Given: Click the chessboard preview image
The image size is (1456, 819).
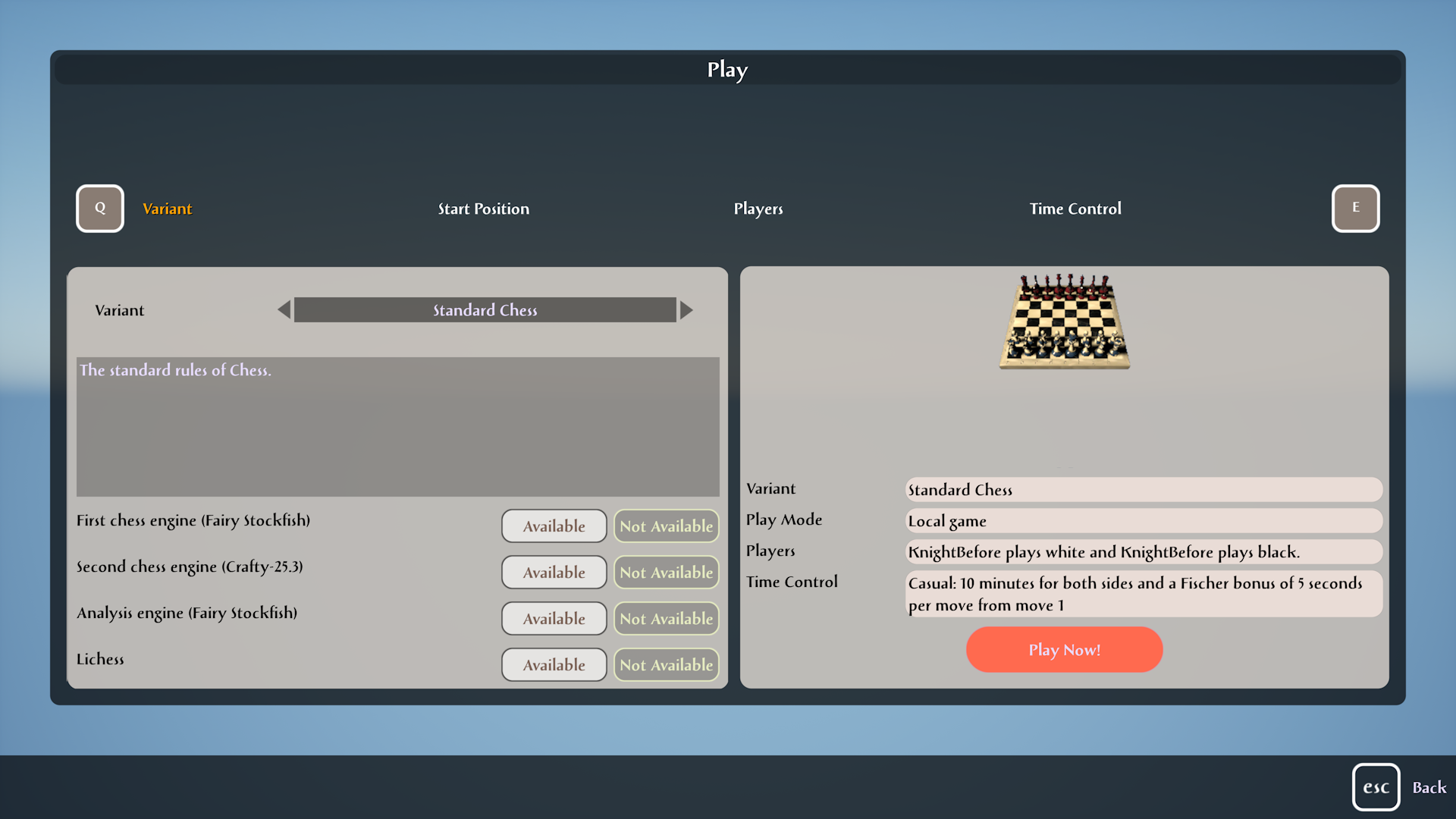Looking at the screenshot, I should point(1065,322).
